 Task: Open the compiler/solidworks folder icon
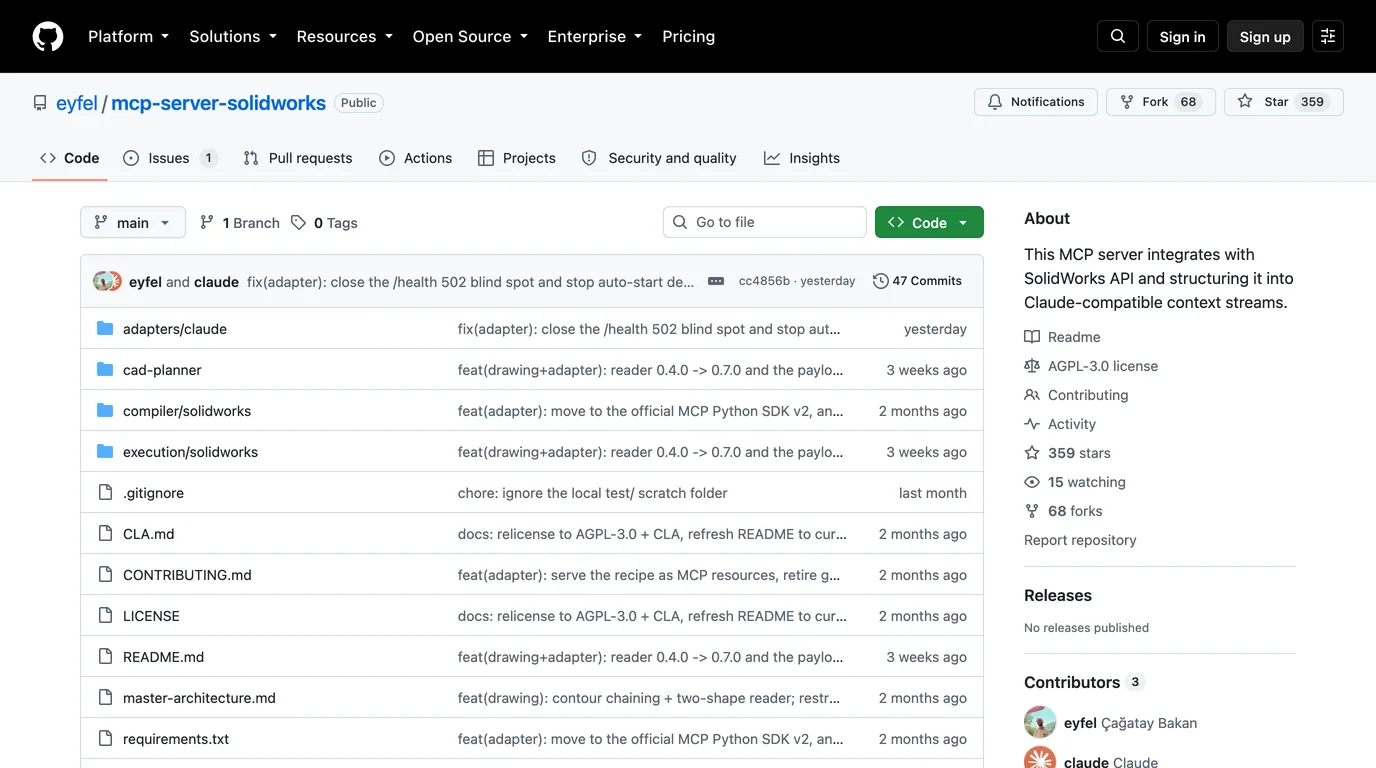tap(105, 410)
